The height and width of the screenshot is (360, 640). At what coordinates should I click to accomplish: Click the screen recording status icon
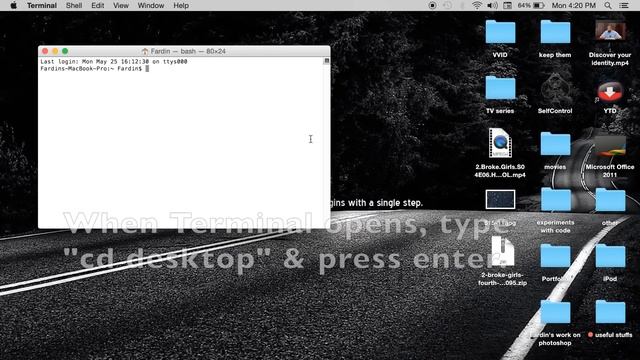(x=432, y=5)
